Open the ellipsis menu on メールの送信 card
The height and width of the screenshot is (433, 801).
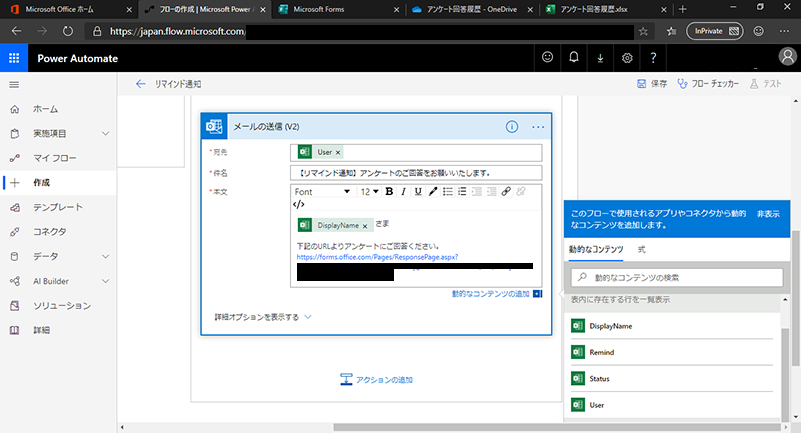538,127
